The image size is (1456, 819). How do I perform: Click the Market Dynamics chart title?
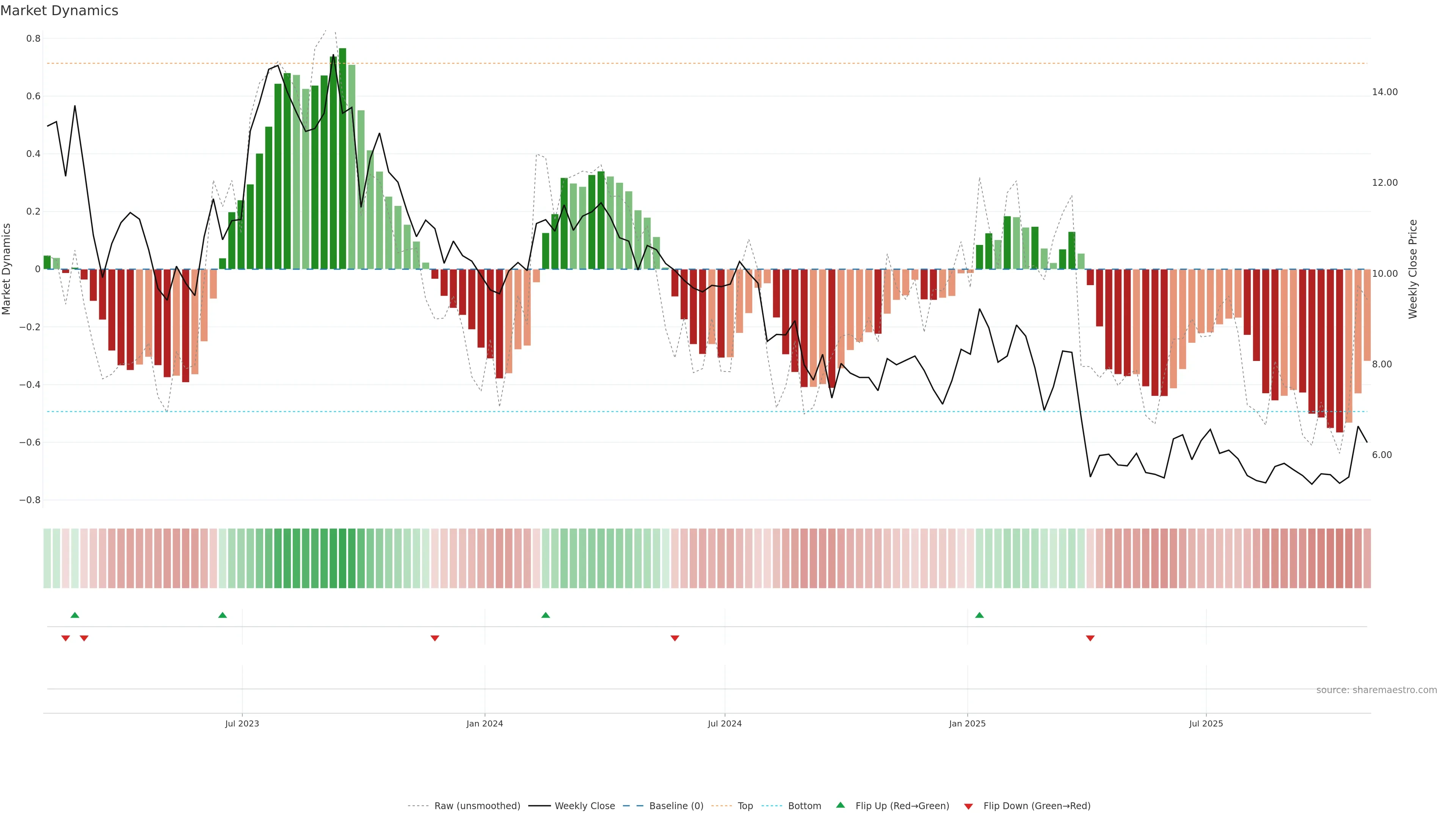[x=60, y=11]
